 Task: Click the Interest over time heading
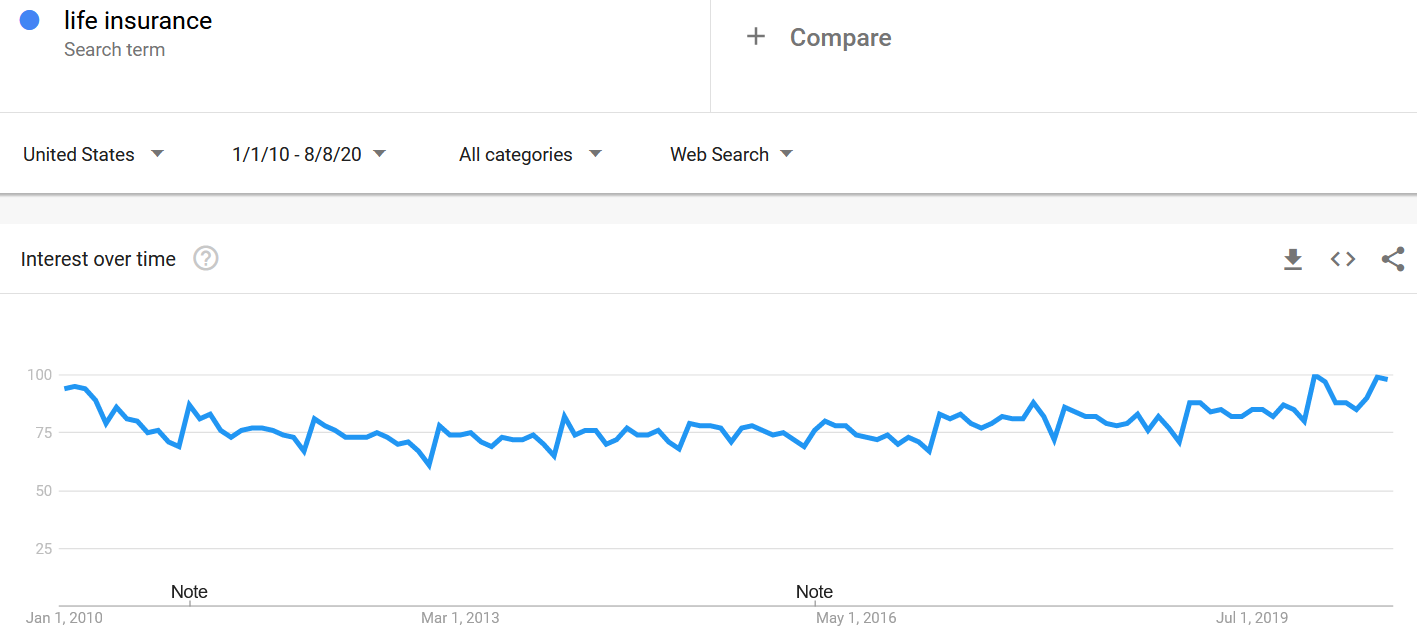tap(98, 259)
